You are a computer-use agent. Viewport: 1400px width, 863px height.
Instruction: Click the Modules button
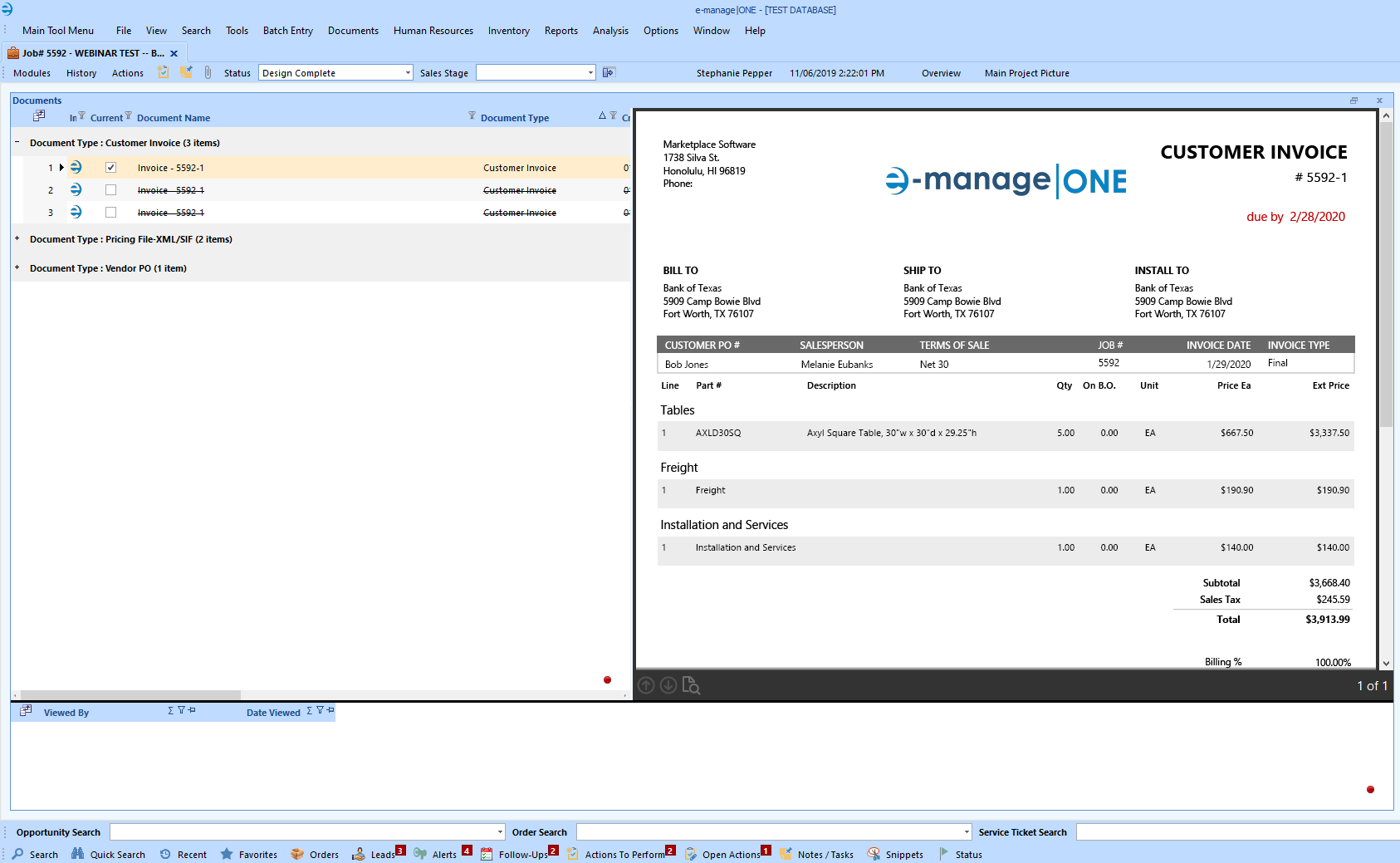[x=32, y=73]
